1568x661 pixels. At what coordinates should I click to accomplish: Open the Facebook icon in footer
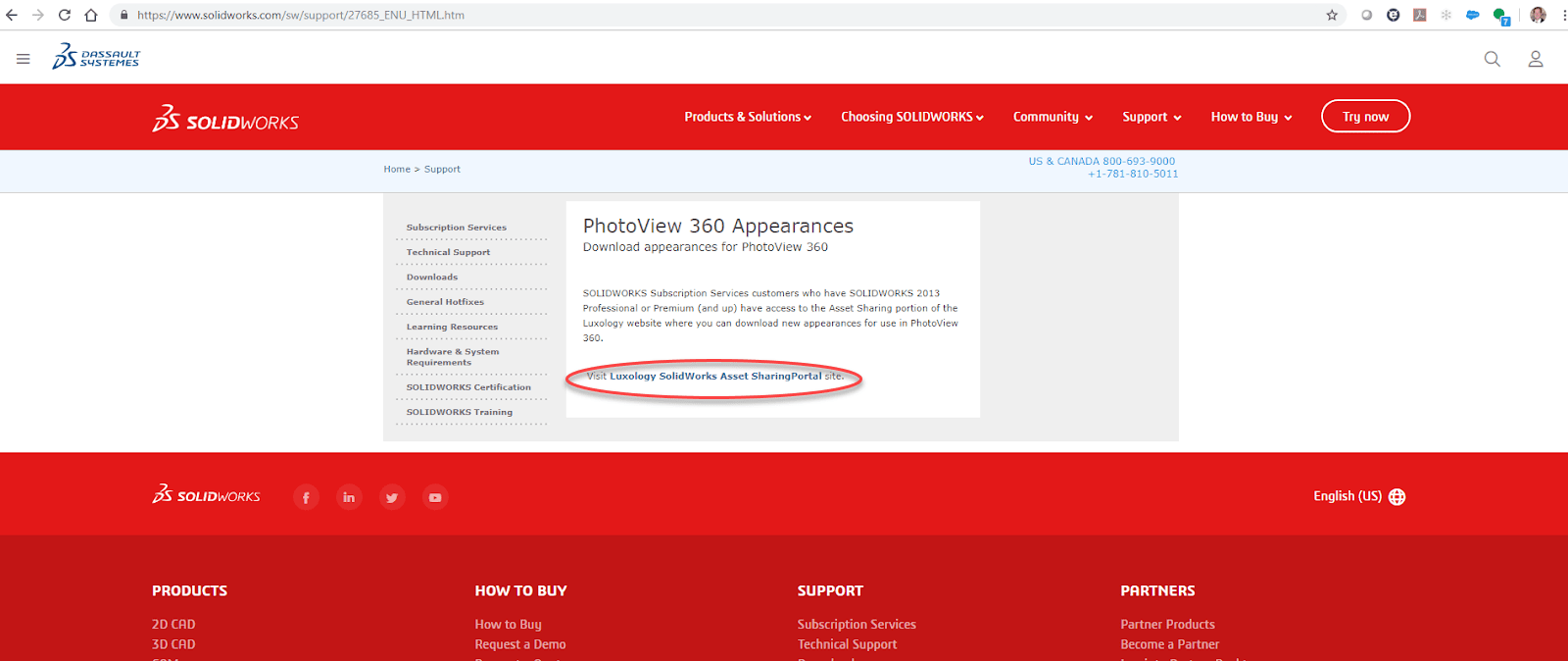pos(306,497)
